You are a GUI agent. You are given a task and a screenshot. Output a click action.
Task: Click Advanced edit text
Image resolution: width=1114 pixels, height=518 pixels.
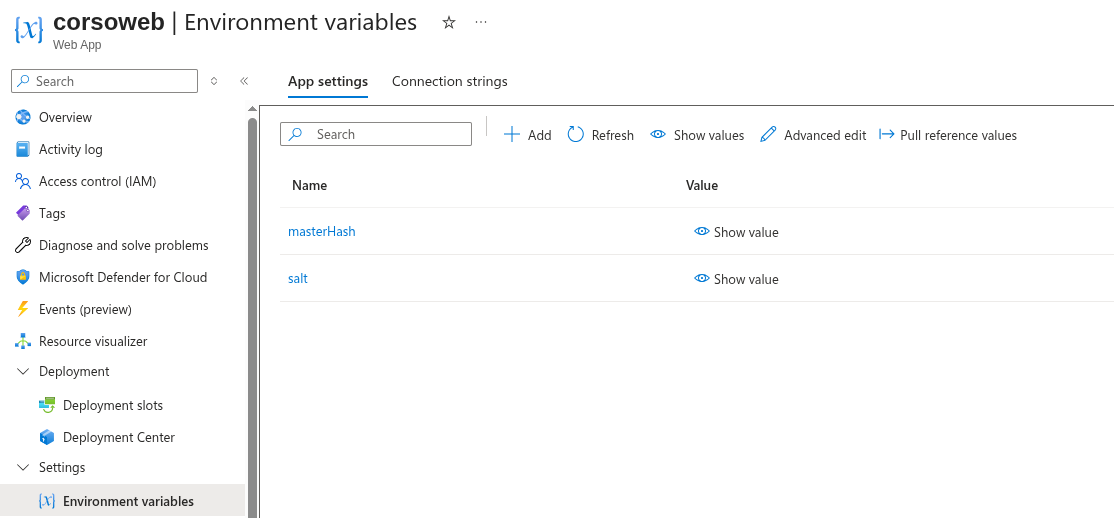(825, 135)
